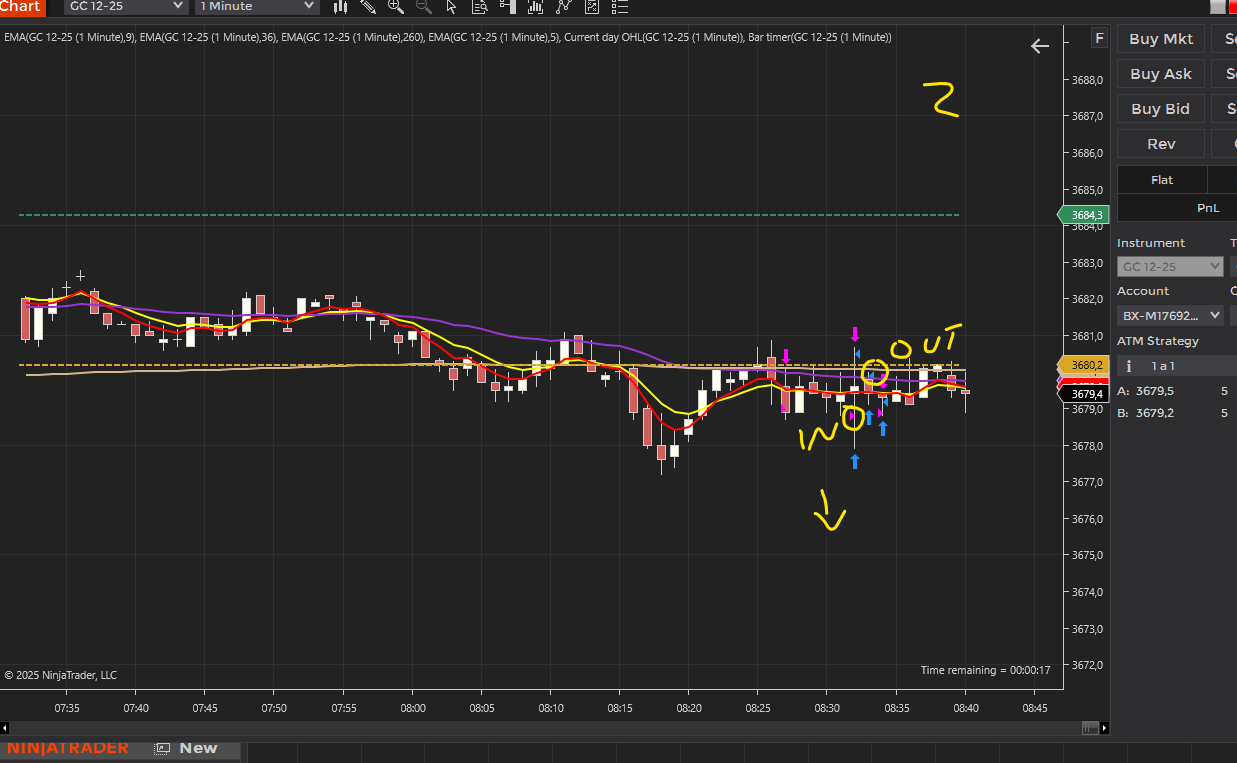Screen dimensions: 1237x763
Task: Click the 3672,0 price axis label
Action: 1087,665
